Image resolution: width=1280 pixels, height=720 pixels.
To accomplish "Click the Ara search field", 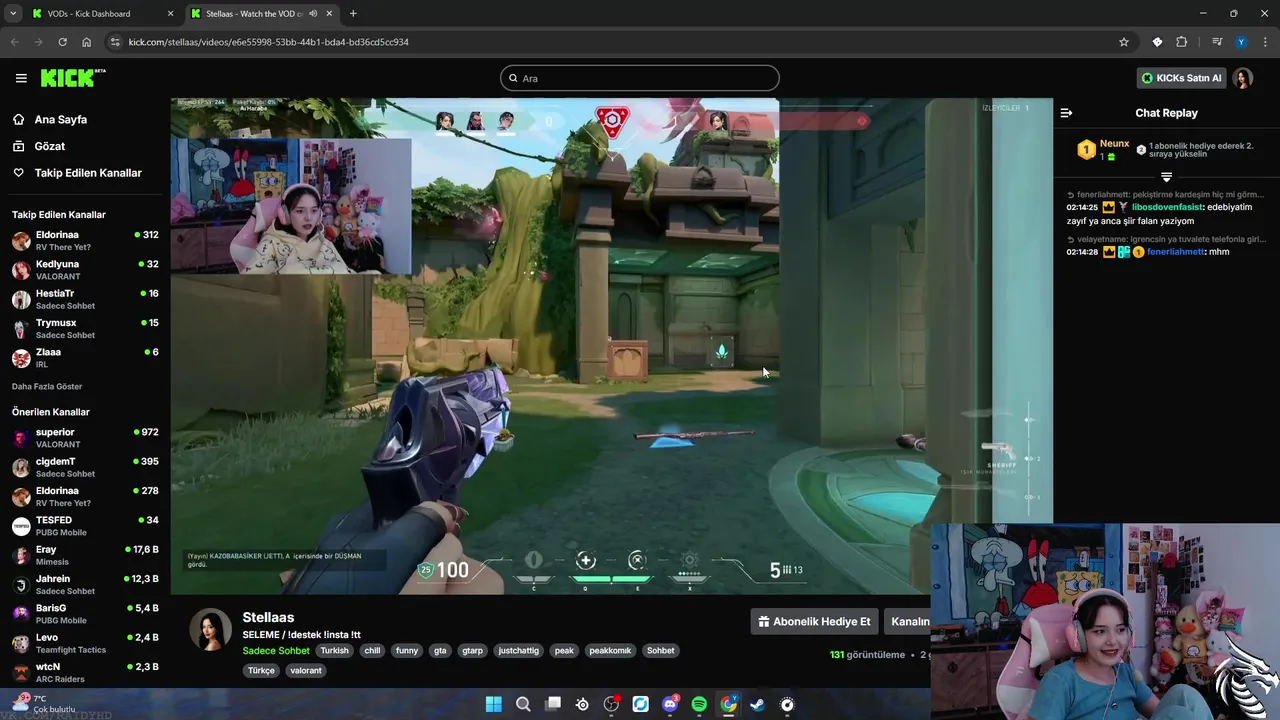I will [640, 78].
